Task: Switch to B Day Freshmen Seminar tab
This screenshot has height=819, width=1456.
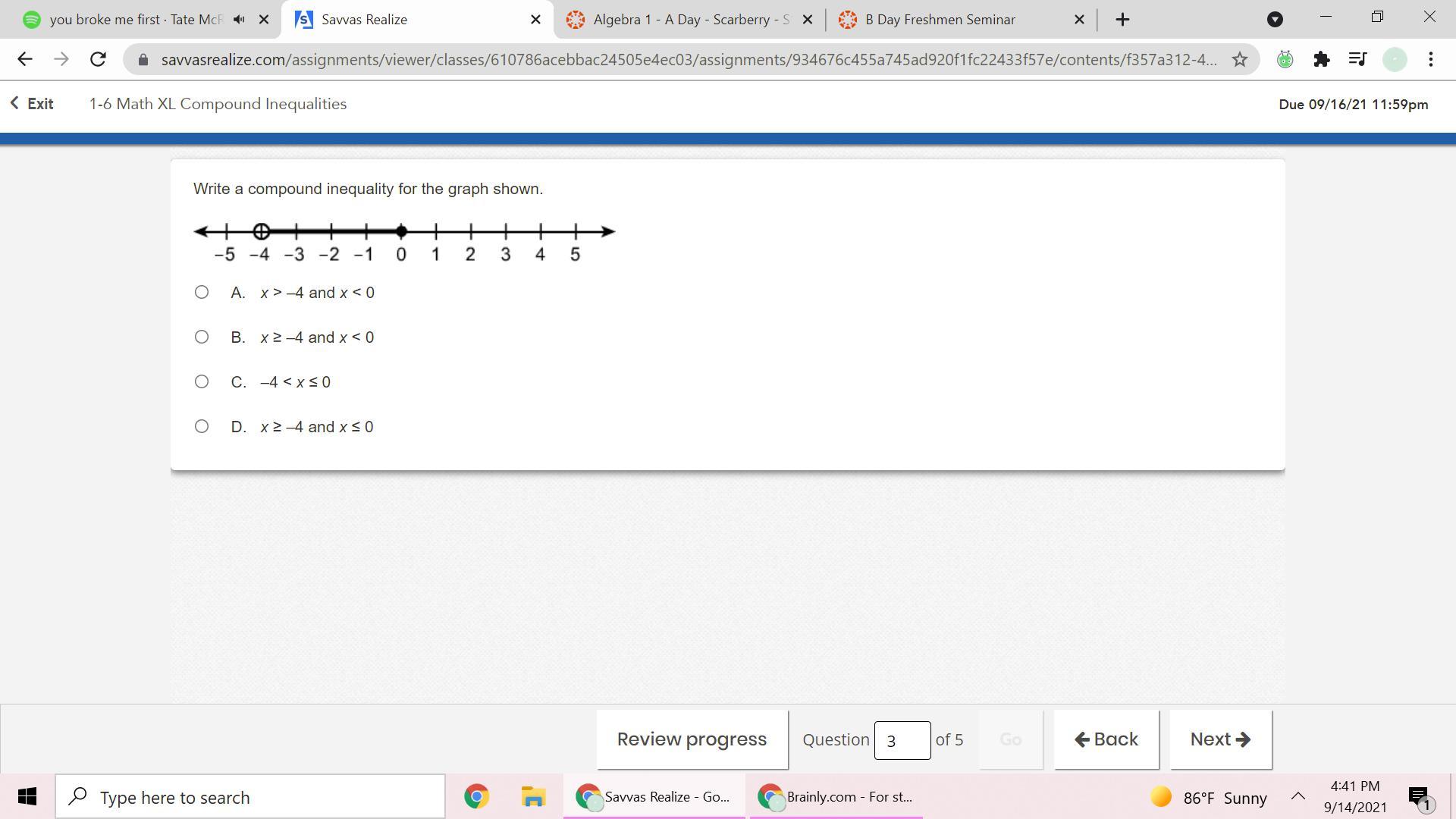Action: point(940,20)
